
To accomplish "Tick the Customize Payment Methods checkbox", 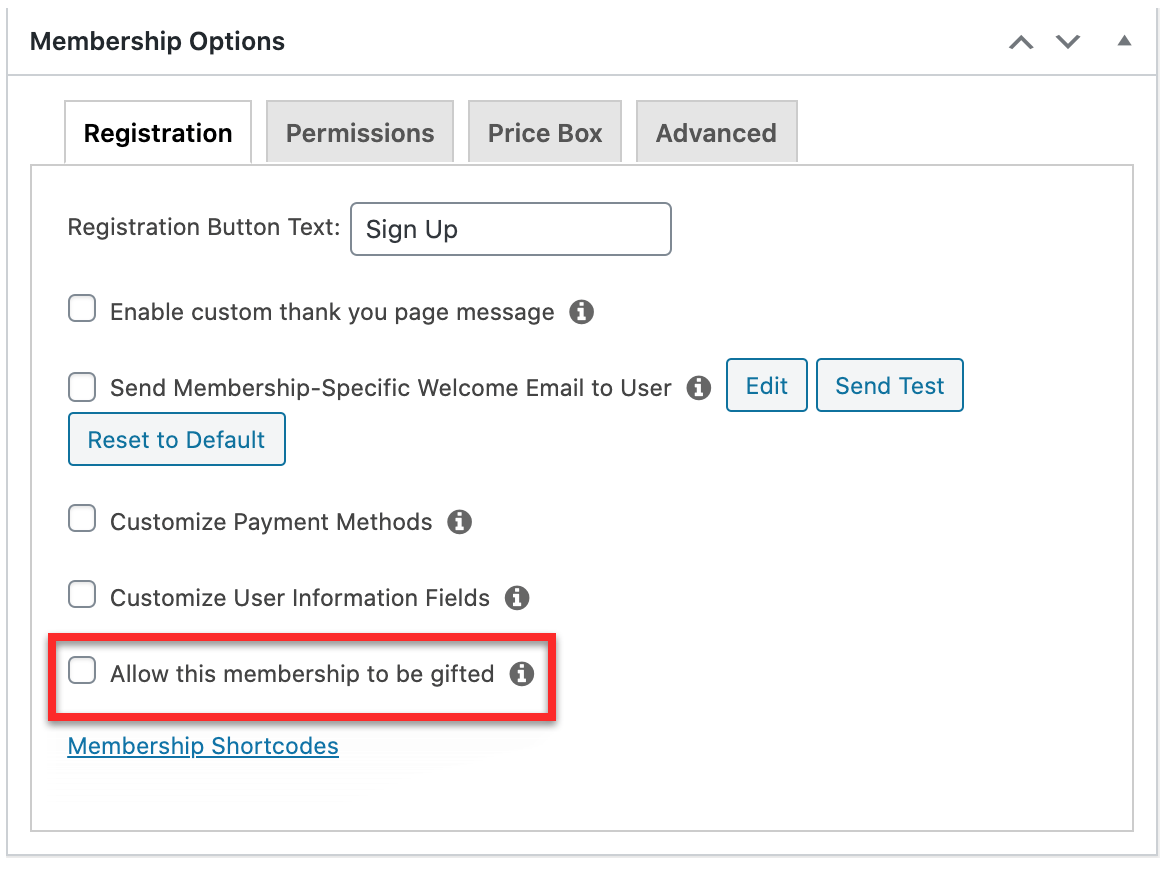I will pyautogui.click(x=82, y=518).
